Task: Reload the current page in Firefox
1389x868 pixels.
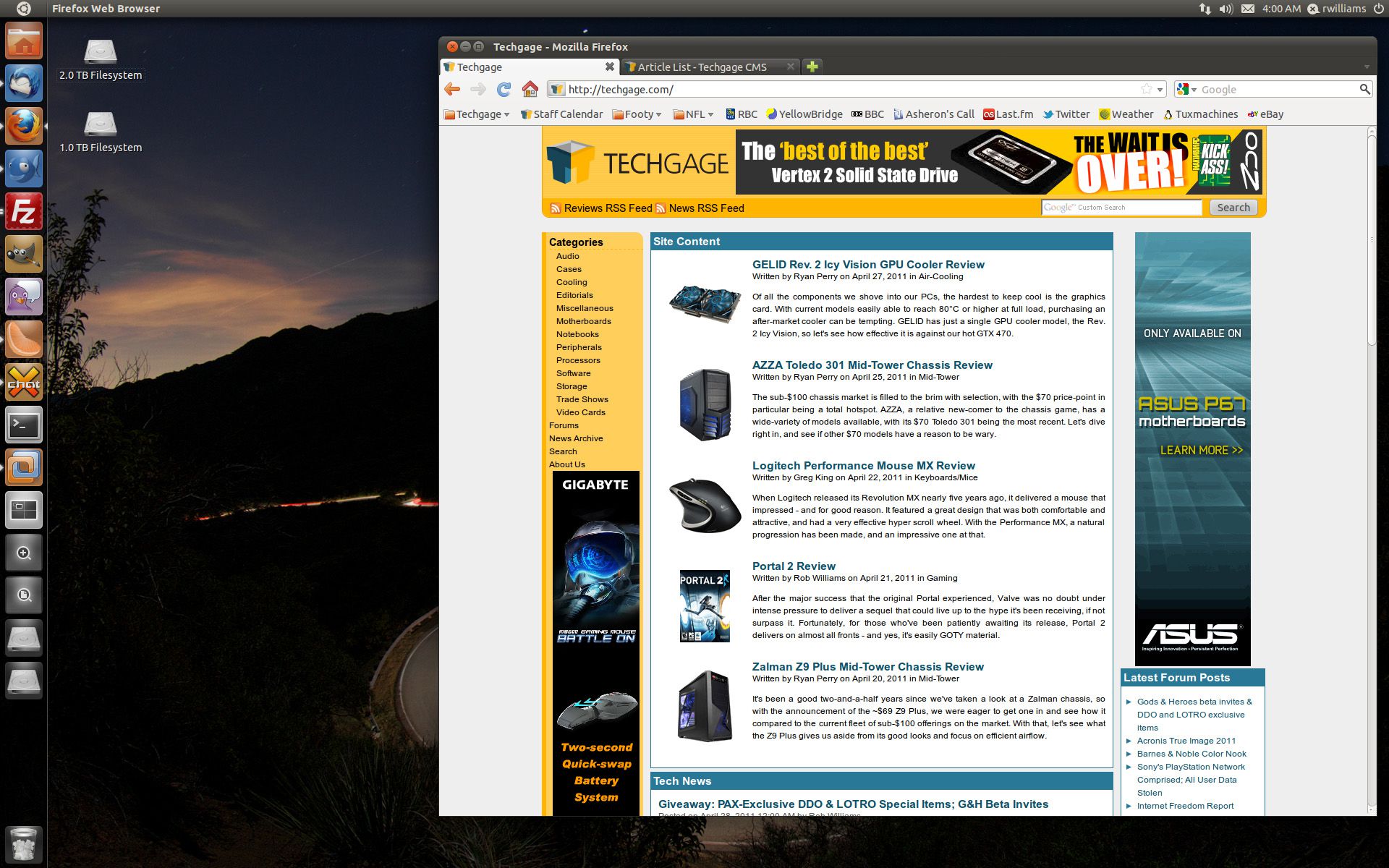Action: tap(504, 89)
